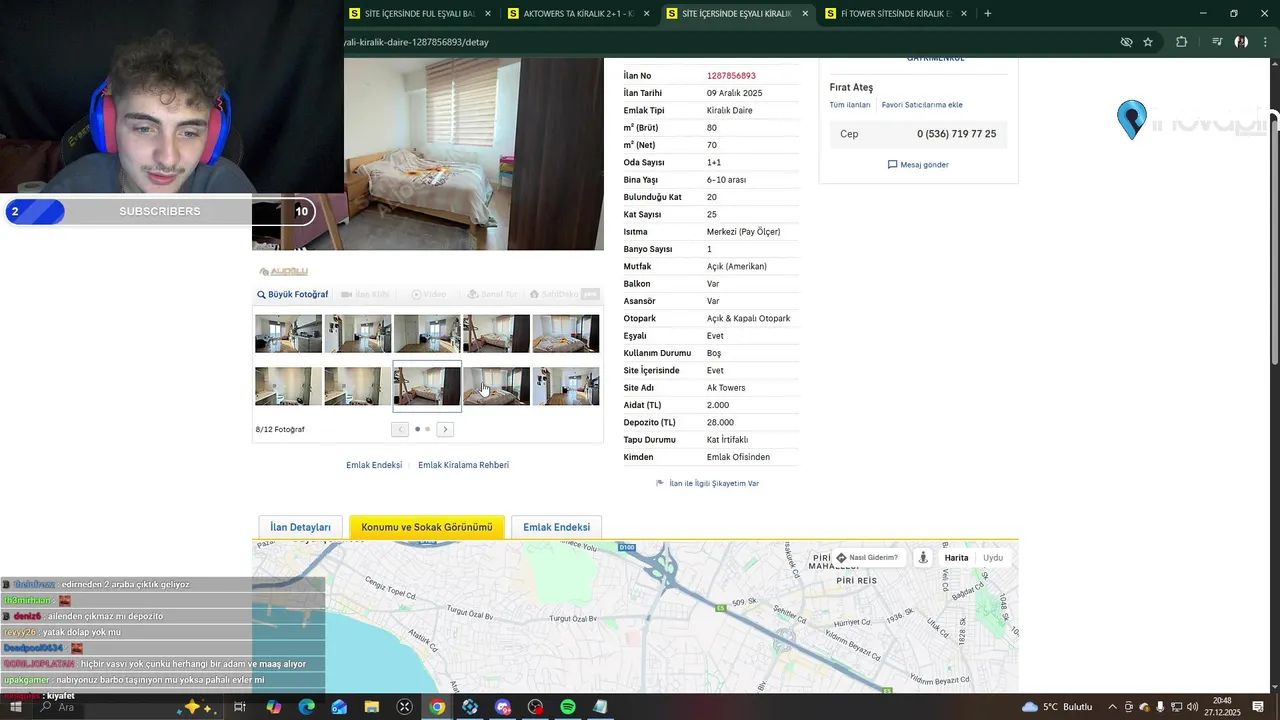Viewport: 1280px width, 720px height.
Task: Open OBS Studio from taskbar
Action: (535, 707)
